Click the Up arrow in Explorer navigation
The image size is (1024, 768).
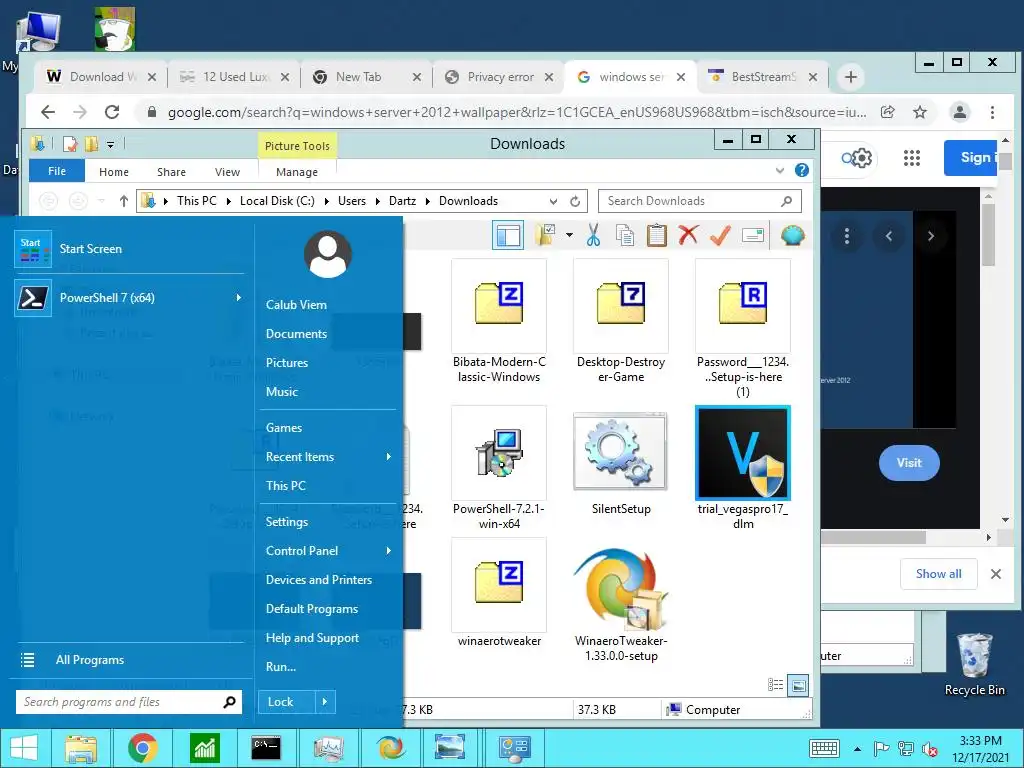pyautogui.click(x=123, y=201)
